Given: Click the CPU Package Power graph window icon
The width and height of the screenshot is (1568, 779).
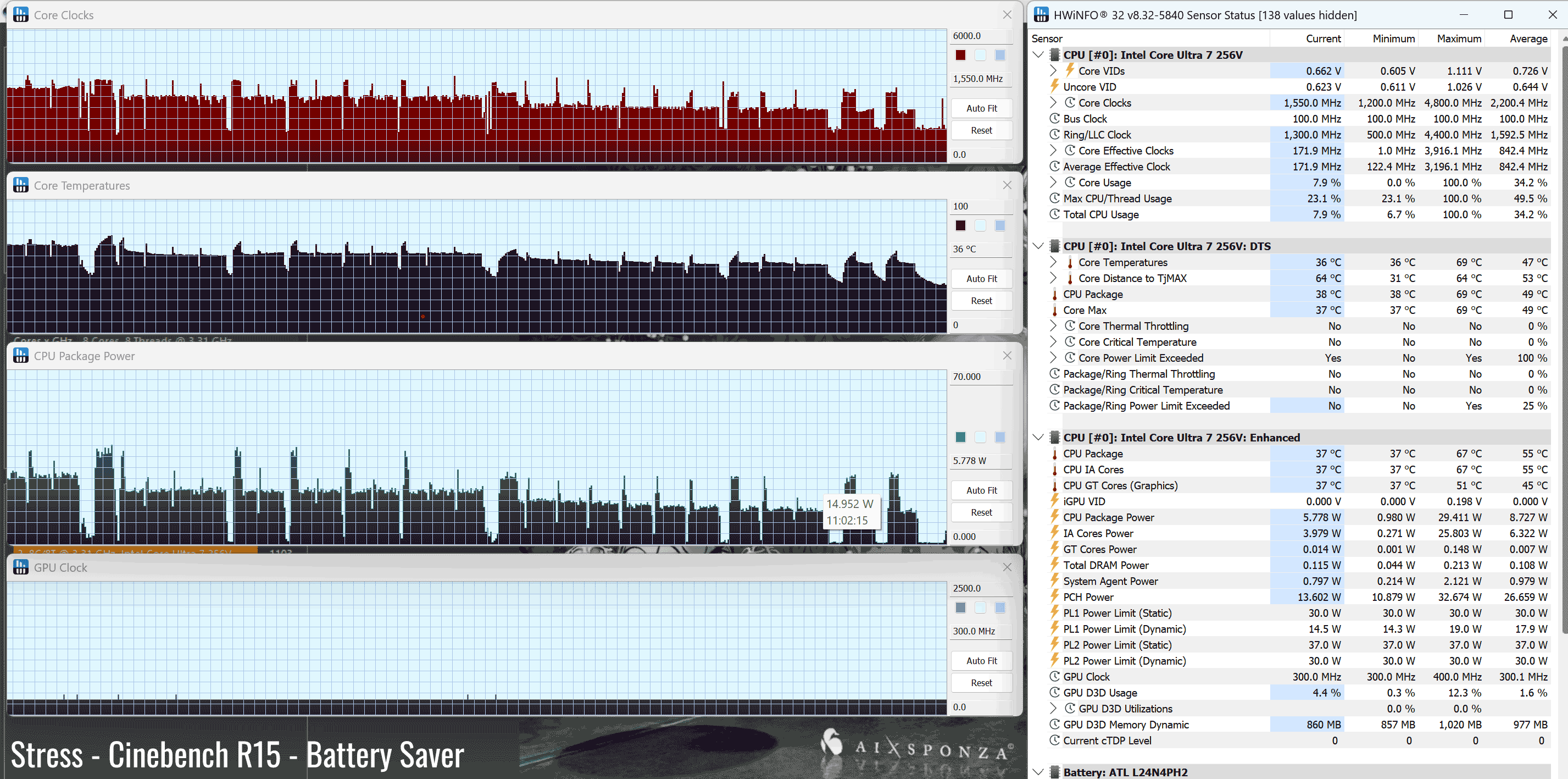Looking at the screenshot, I should (21, 356).
